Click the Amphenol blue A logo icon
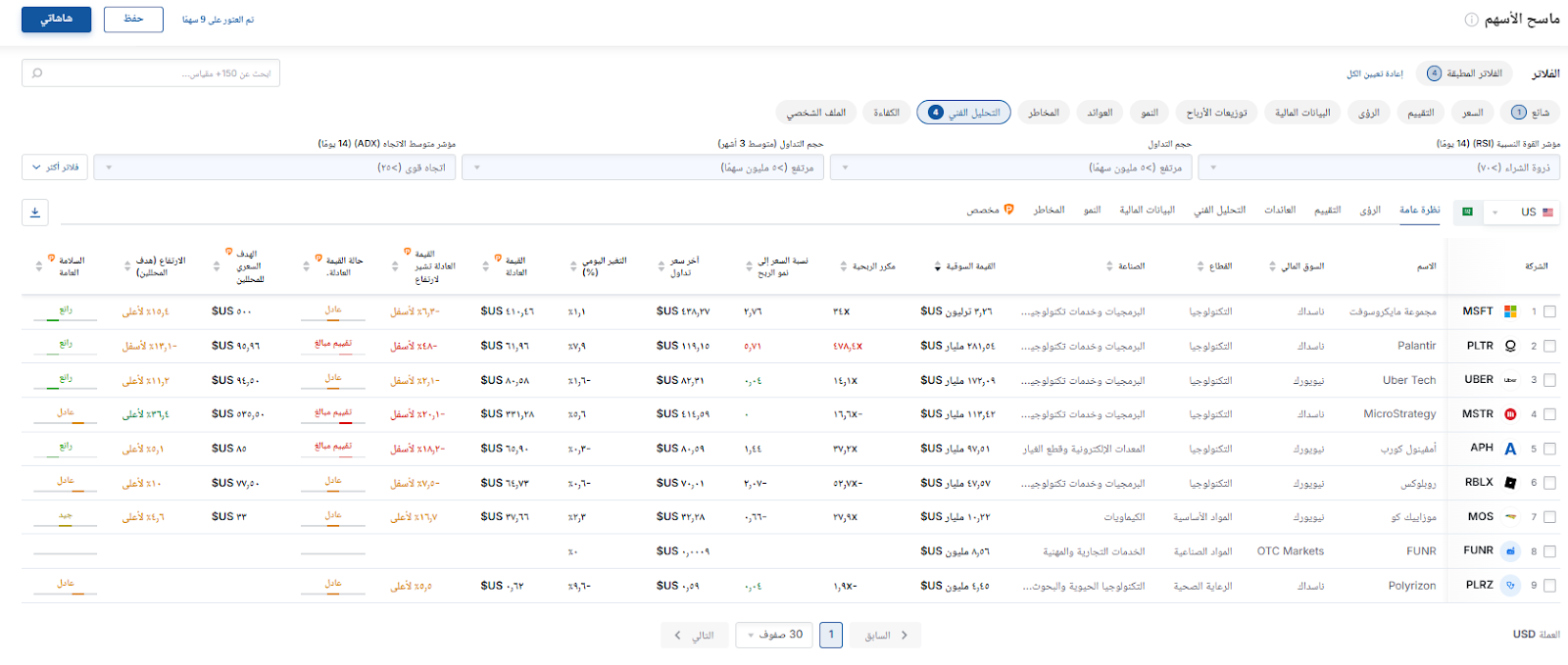The image size is (1568, 665). pos(1510,449)
